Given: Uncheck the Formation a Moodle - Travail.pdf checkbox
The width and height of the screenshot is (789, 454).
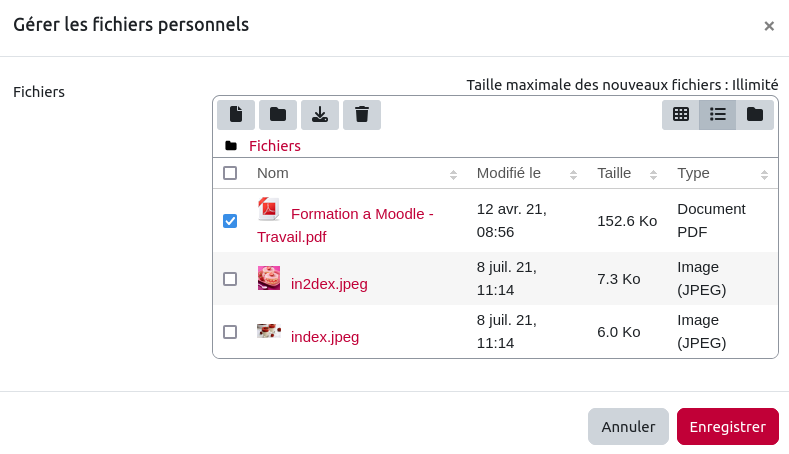Looking at the screenshot, I should click(230, 221).
